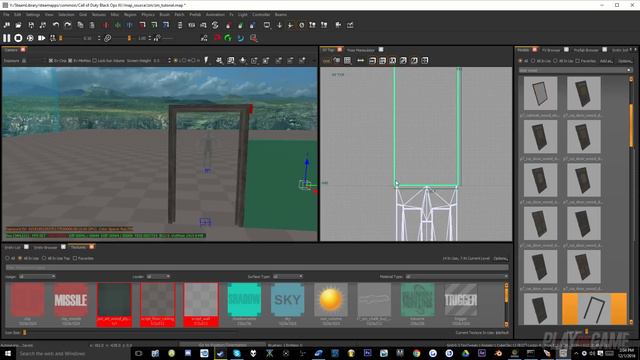Redo the last undone action

68,25
